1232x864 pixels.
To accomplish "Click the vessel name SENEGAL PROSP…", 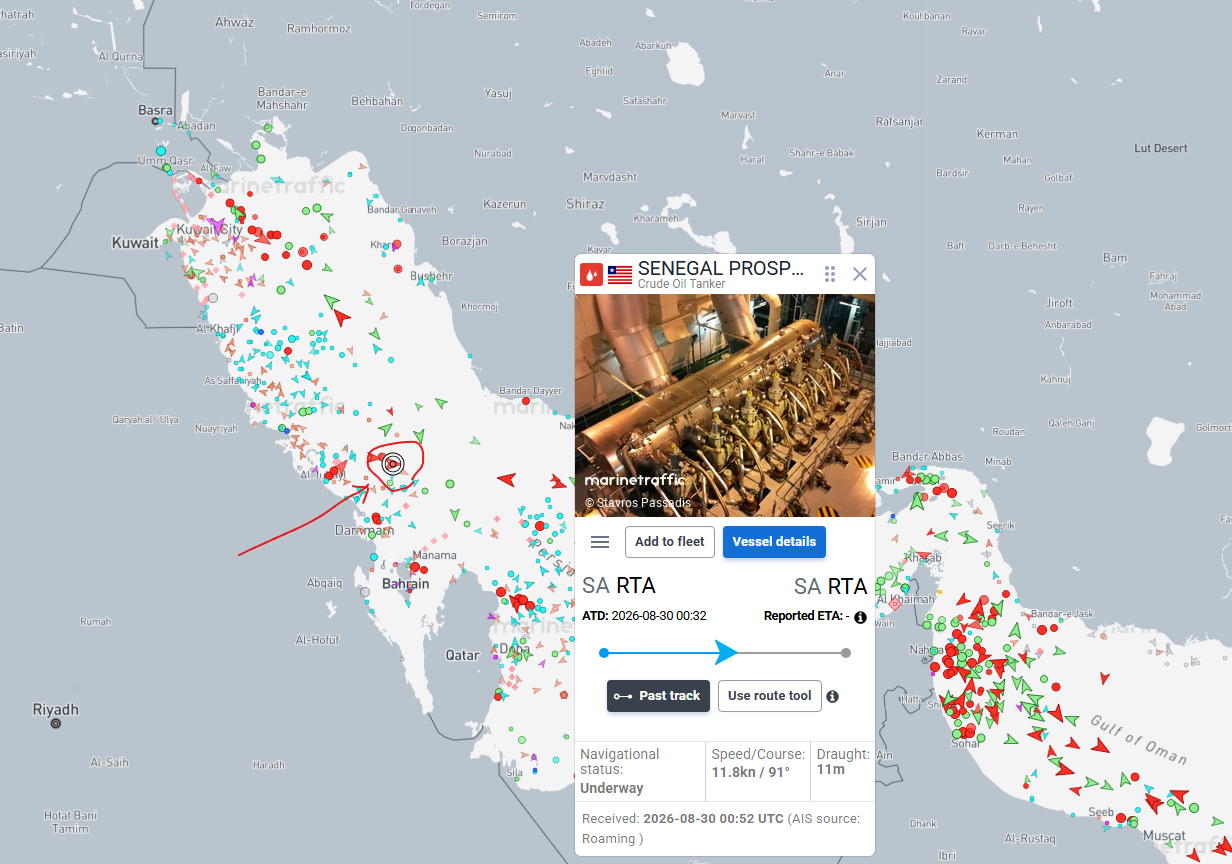I will click(x=721, y=268).
